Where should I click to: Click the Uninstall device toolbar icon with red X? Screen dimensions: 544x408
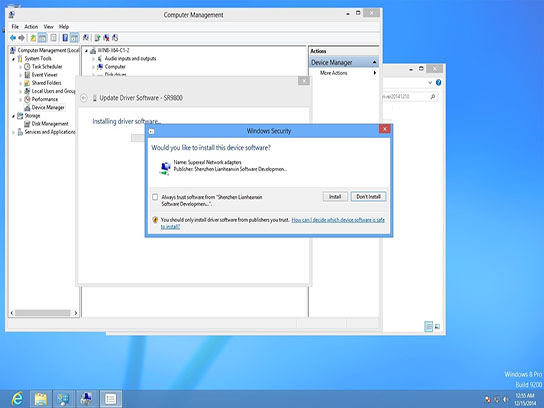[x=106, y=38]
